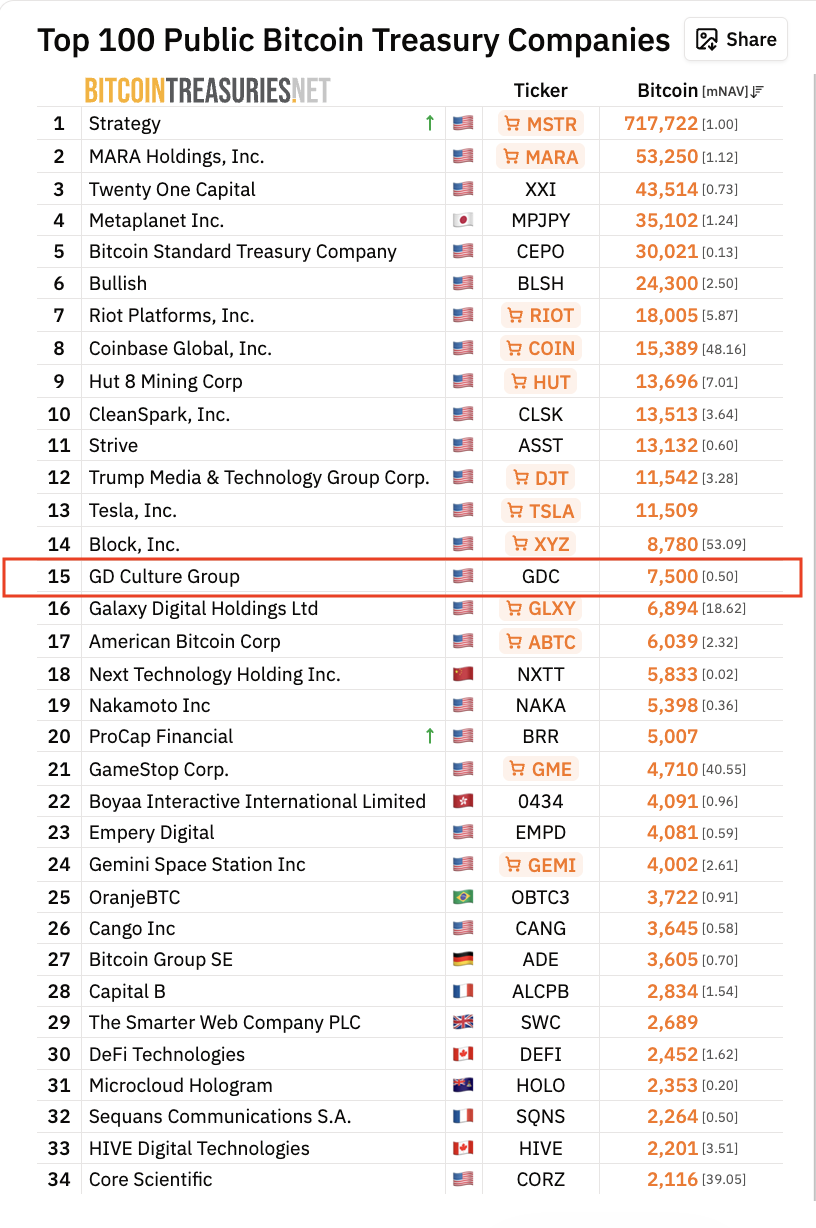Click the Germany flag beside Bitcoin Group SE
Screen dimensions: 816x1228
pos(462,959)
